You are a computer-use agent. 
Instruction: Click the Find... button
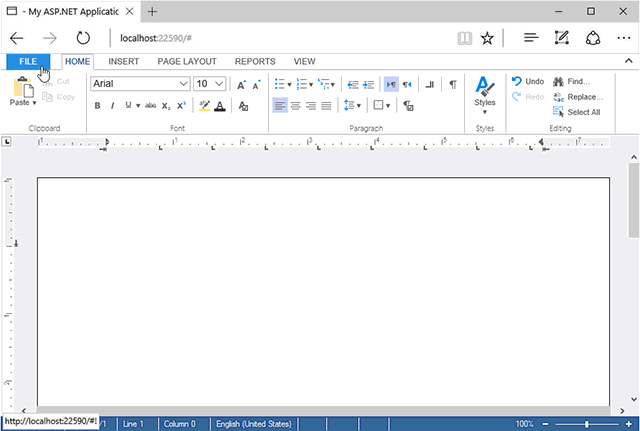(571, 81)
